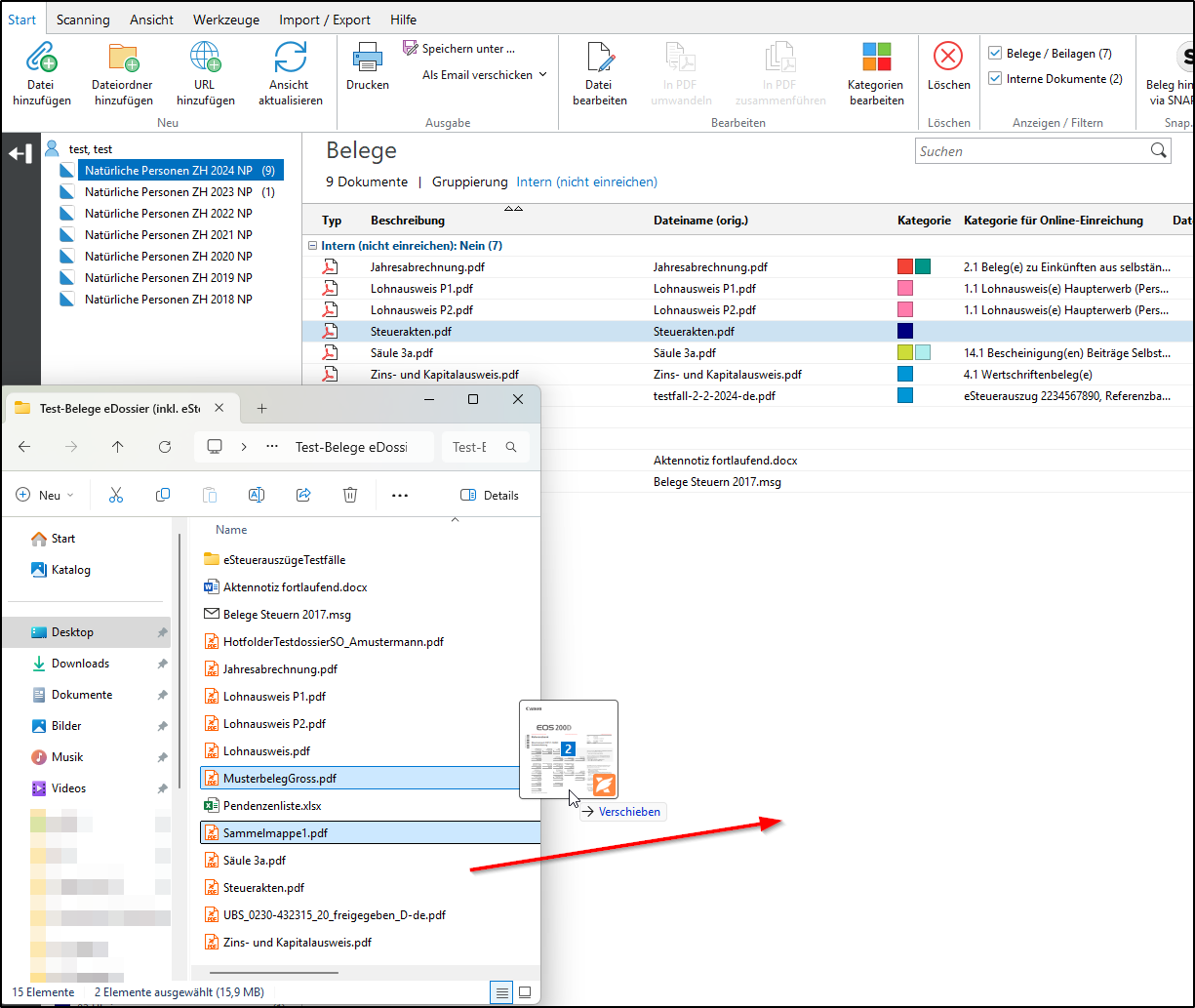Open the Start ribbon tab
Viewport: 1195px width, 1008px height.
(x=21, y=20)
